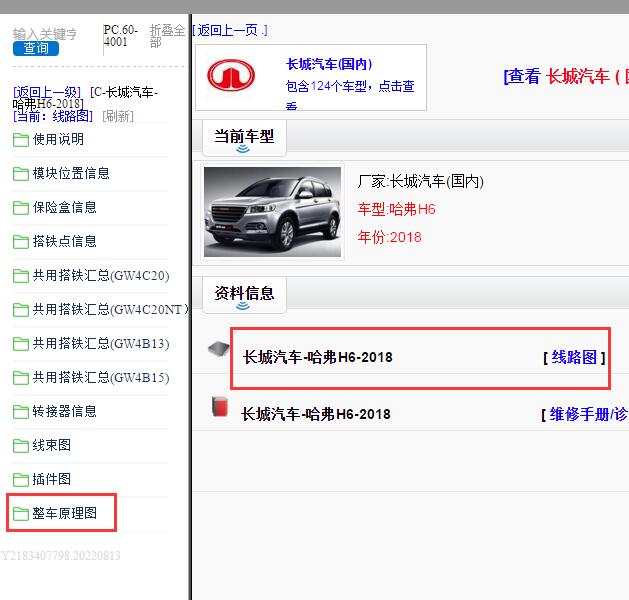
Task: Click the 返回上一页 link at top
Action: pyautogui.click(x=230, y=30)
